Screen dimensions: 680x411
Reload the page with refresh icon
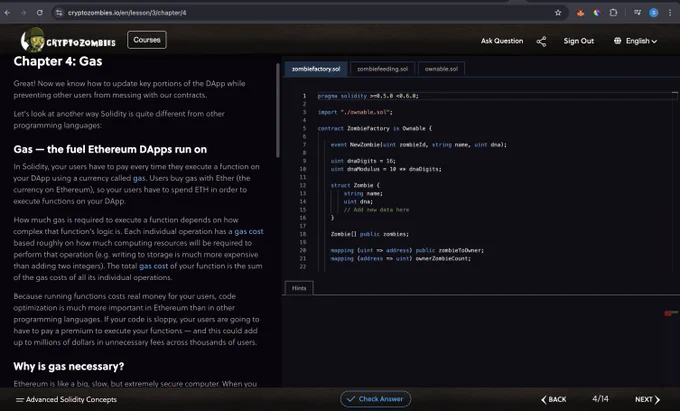point(39,13)
